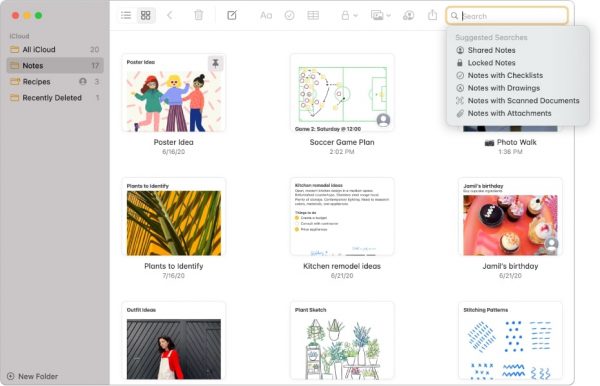This screenshot has height=386, width=600.
Task: Open the Aa text format options
Action: pyautogui.click(x=266, y=16)
